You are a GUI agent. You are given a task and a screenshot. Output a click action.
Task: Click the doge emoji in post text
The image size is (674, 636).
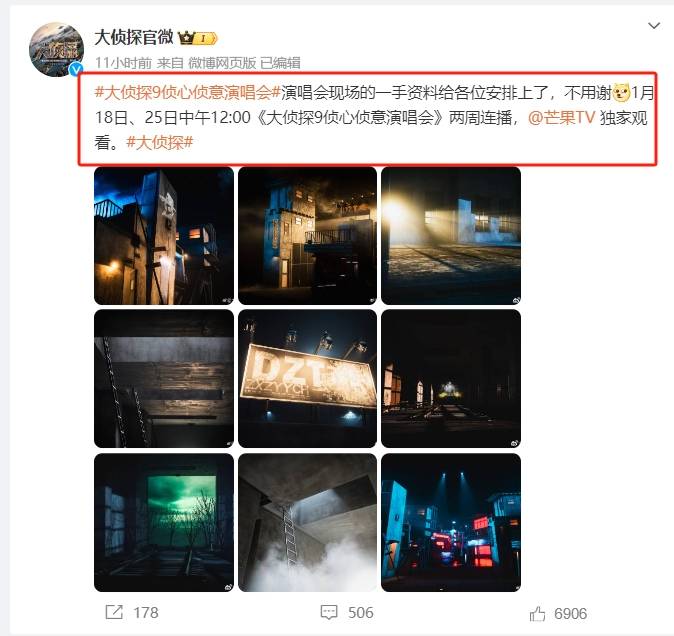click(621, 92)
